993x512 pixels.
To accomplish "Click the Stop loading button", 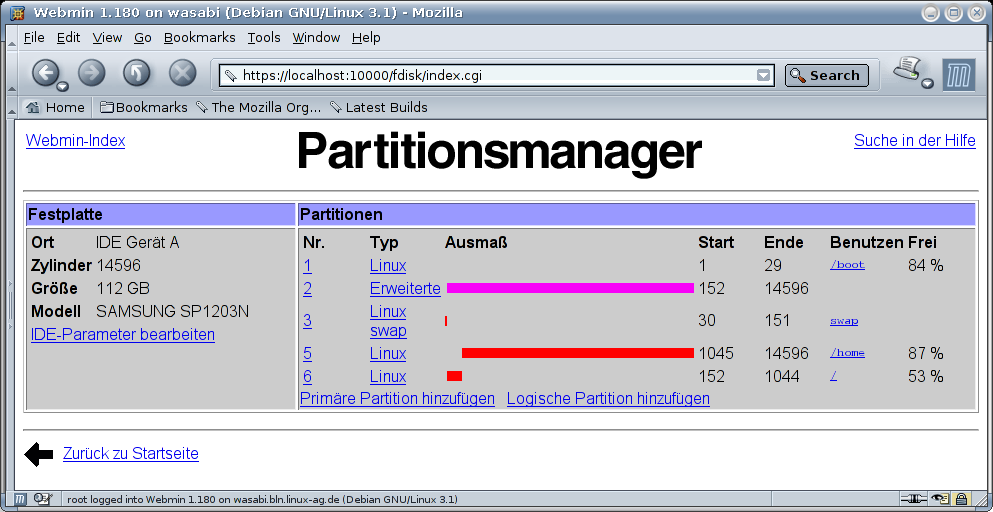I will 182,74.
